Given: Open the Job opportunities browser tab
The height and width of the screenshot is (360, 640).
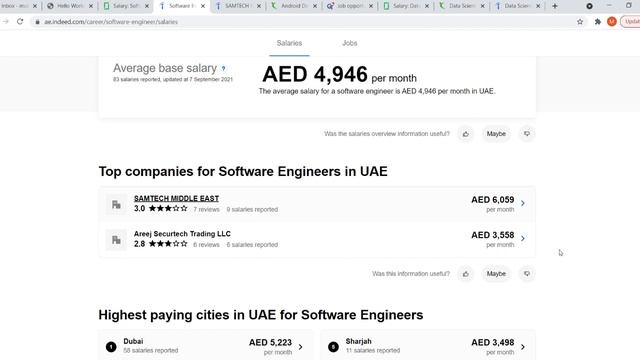Looking at the screenshot, I should [351, 6].
